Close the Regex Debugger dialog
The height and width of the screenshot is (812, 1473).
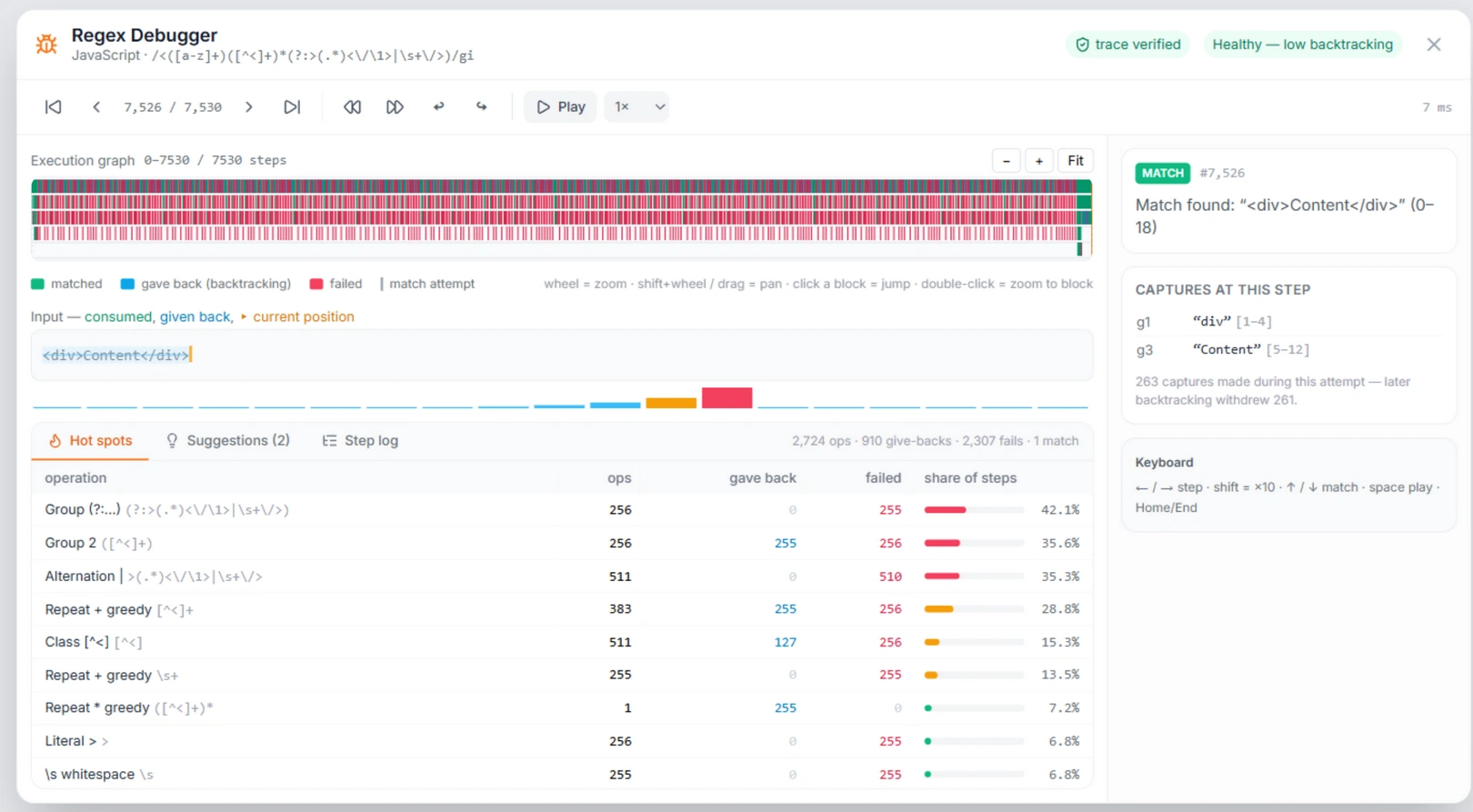[1434, 45]
